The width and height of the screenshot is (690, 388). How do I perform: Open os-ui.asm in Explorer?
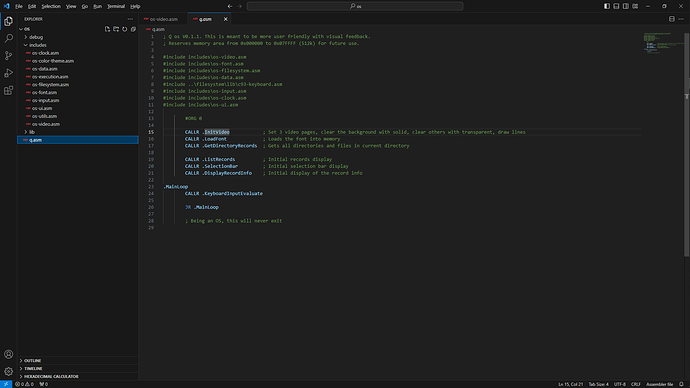pyautogui.click(x=78, y=108)
